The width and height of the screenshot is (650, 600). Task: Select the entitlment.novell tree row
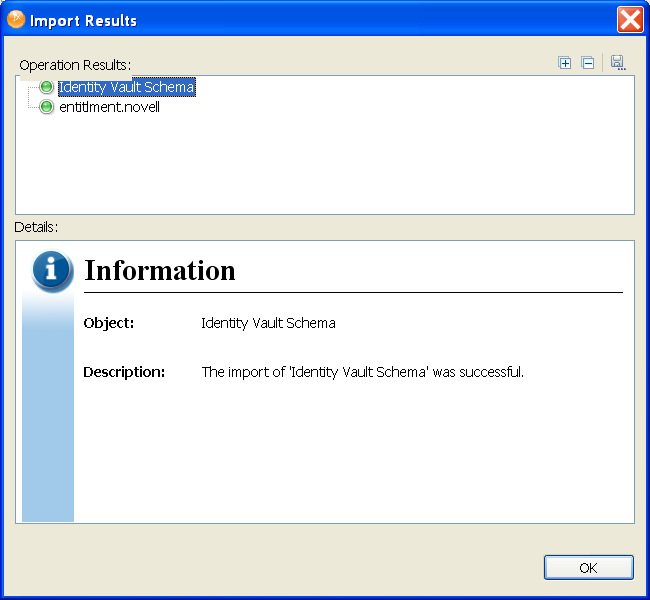point(109,107)
